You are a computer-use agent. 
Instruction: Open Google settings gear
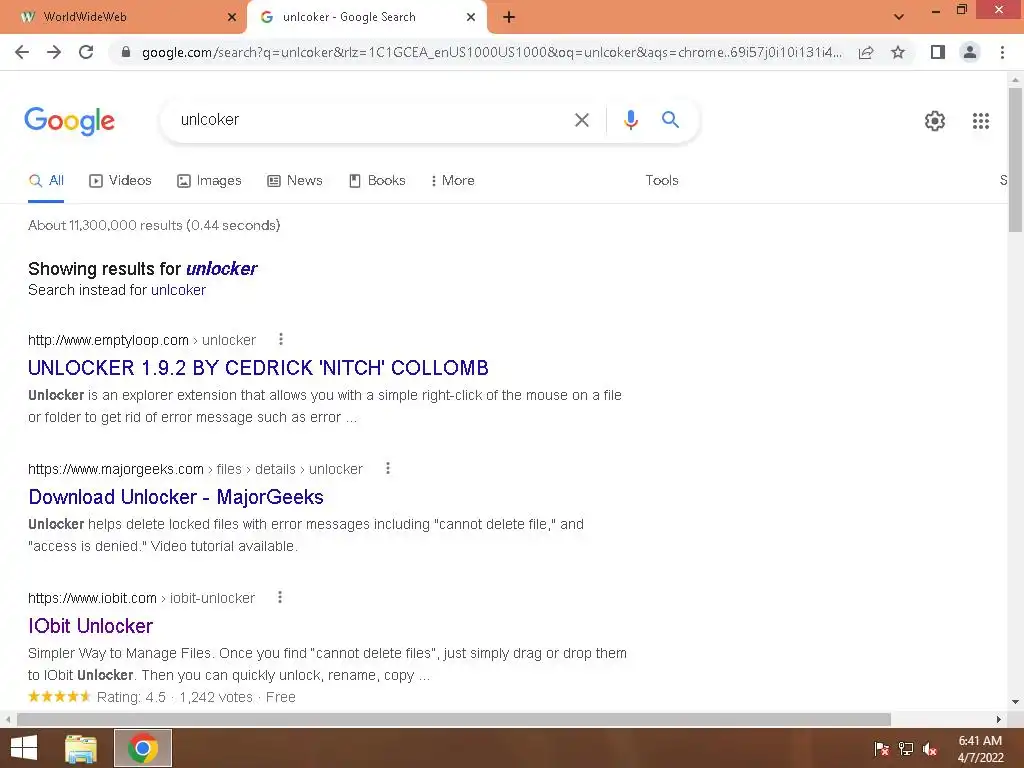click(x=935, y=121)
